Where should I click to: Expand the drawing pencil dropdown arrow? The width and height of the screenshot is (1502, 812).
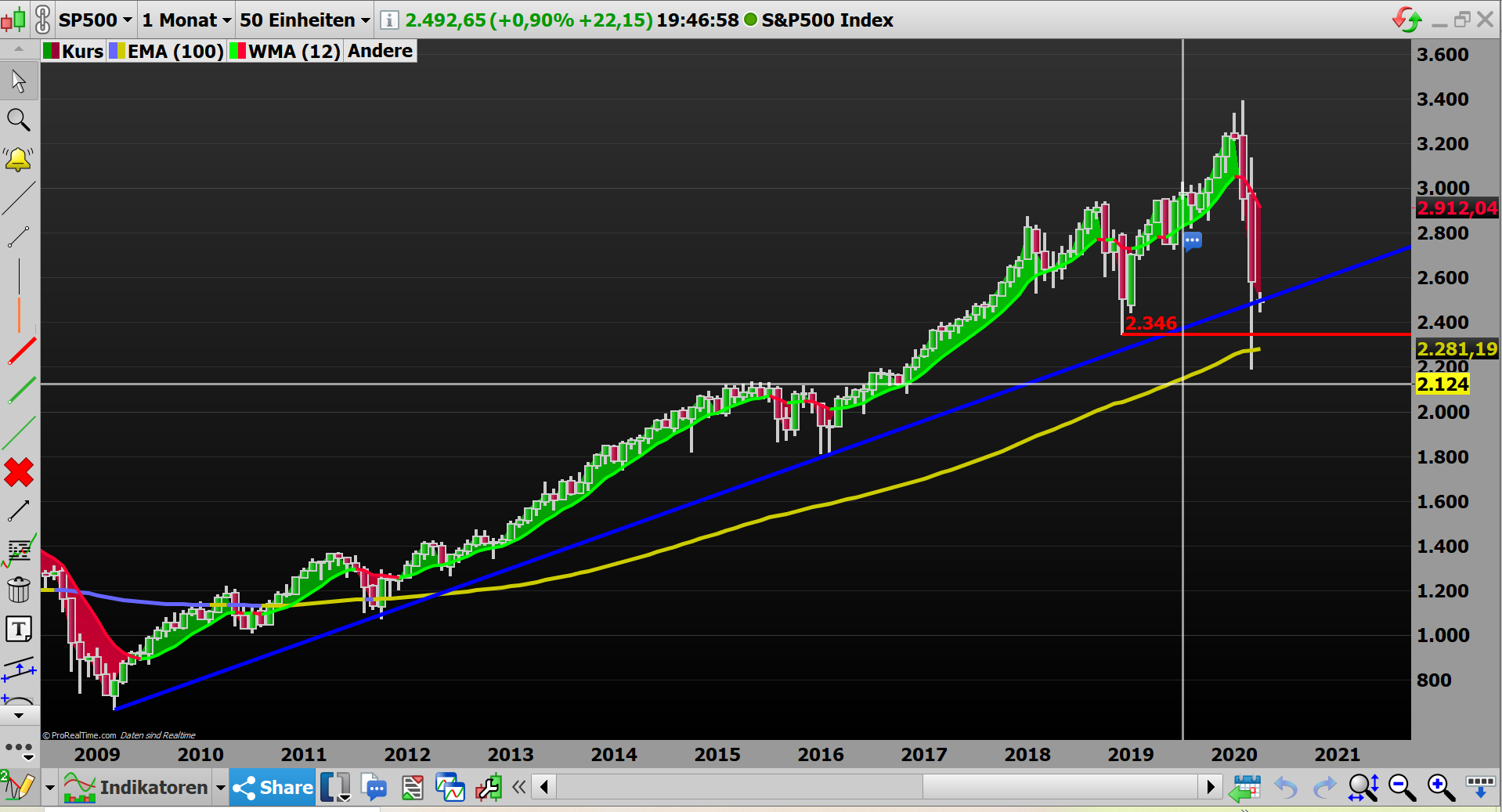tap(50, 788)
